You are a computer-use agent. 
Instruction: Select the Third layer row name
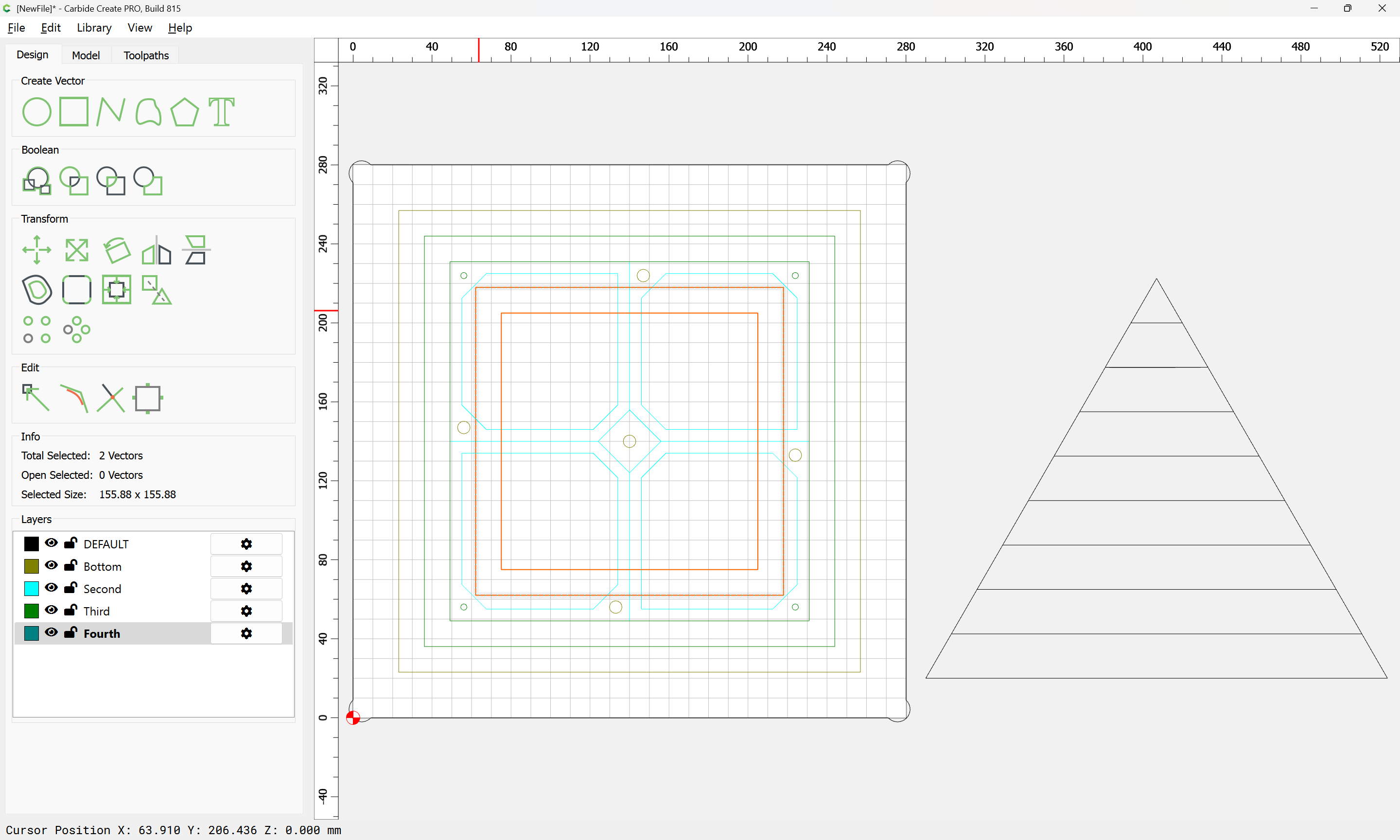click(x=97, y=611)
